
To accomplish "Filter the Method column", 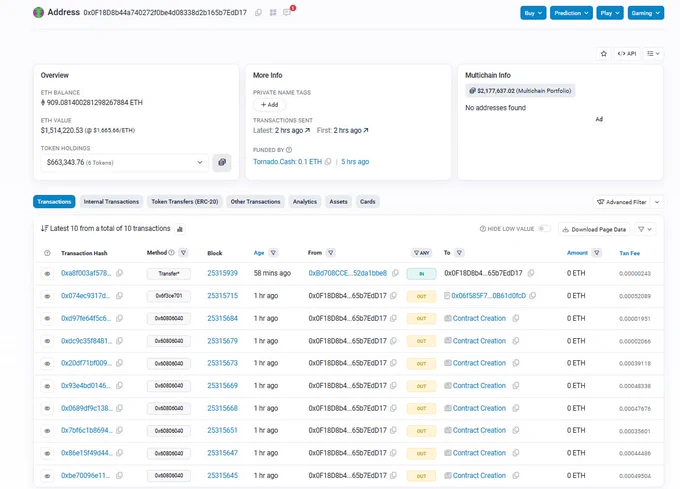I will (183, 253).
